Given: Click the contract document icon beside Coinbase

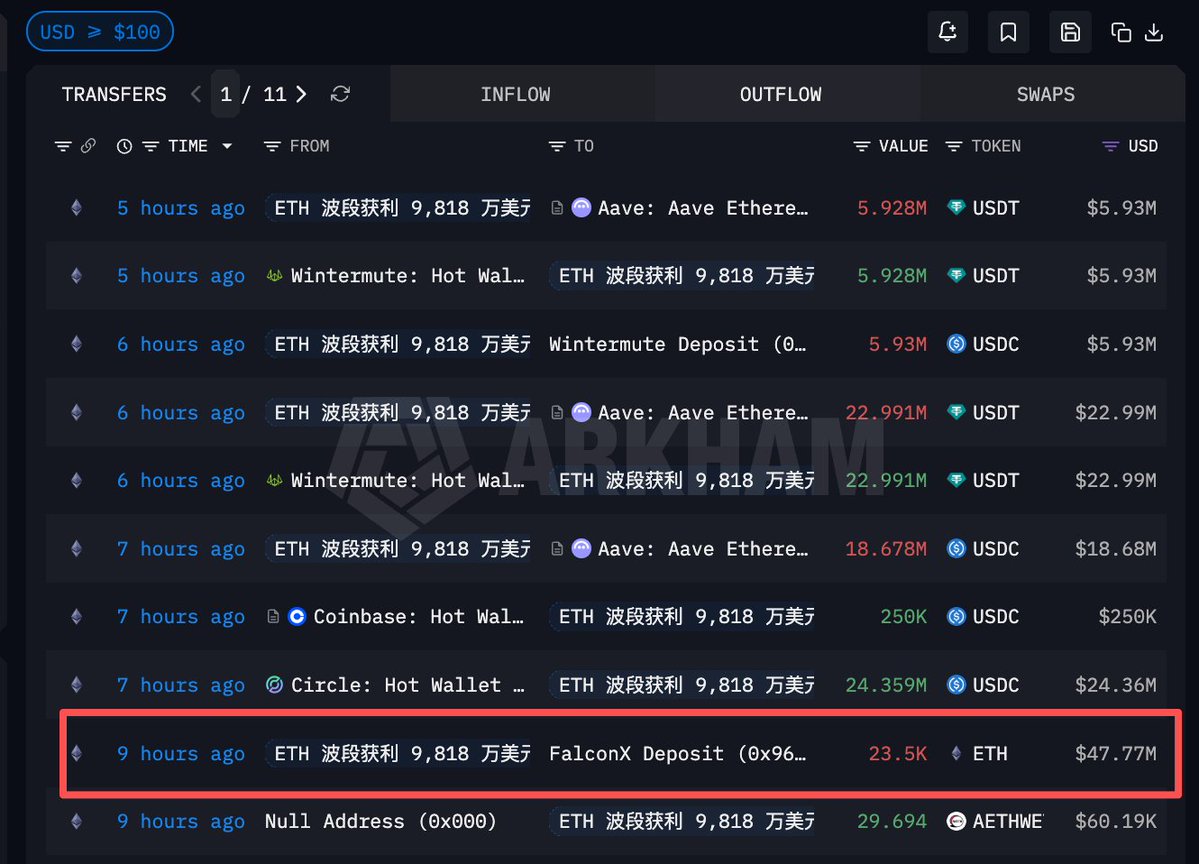Looking at the screenshot, I should point(273,616).
